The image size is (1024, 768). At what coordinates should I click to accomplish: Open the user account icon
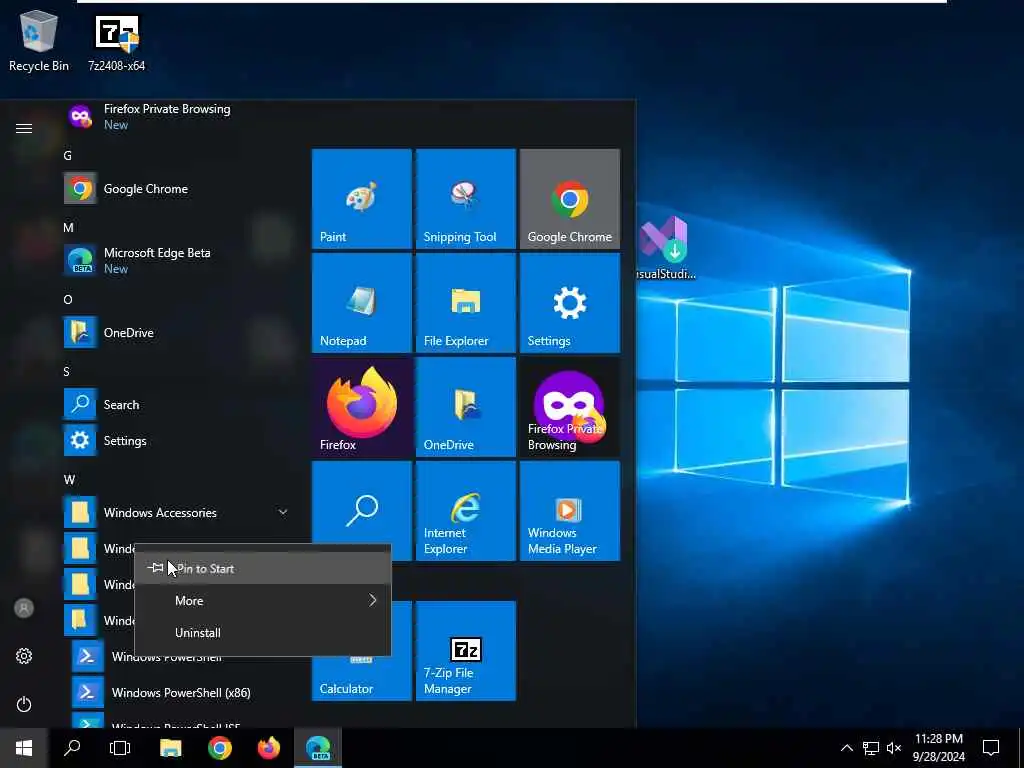pos(24,608)
